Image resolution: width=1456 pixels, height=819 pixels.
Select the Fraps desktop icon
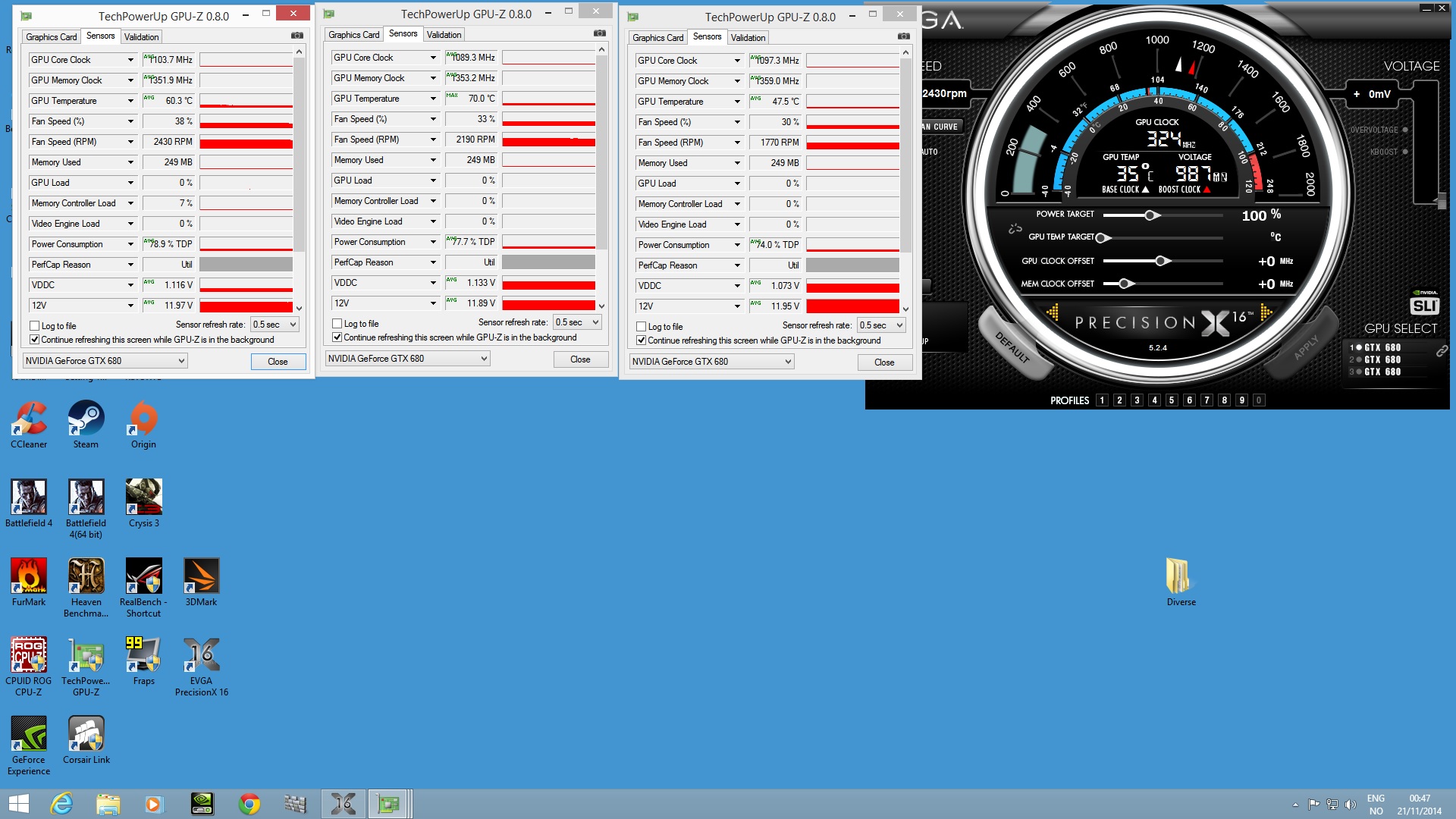pyautogui.click(x=143, y=661)
